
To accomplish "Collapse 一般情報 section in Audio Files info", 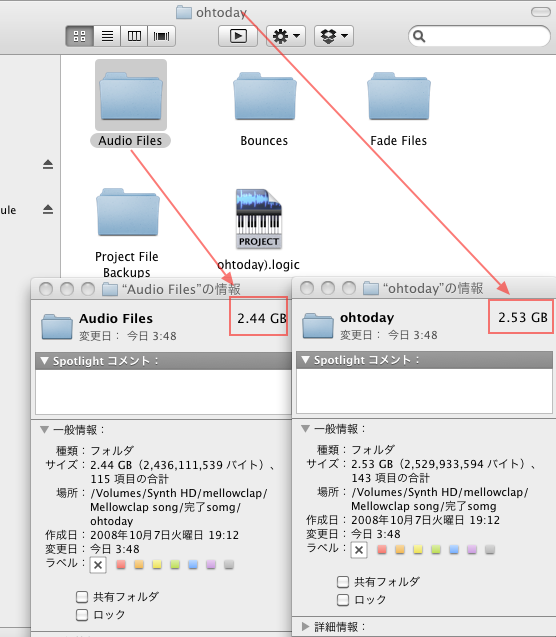I will (x=45, y=429).
